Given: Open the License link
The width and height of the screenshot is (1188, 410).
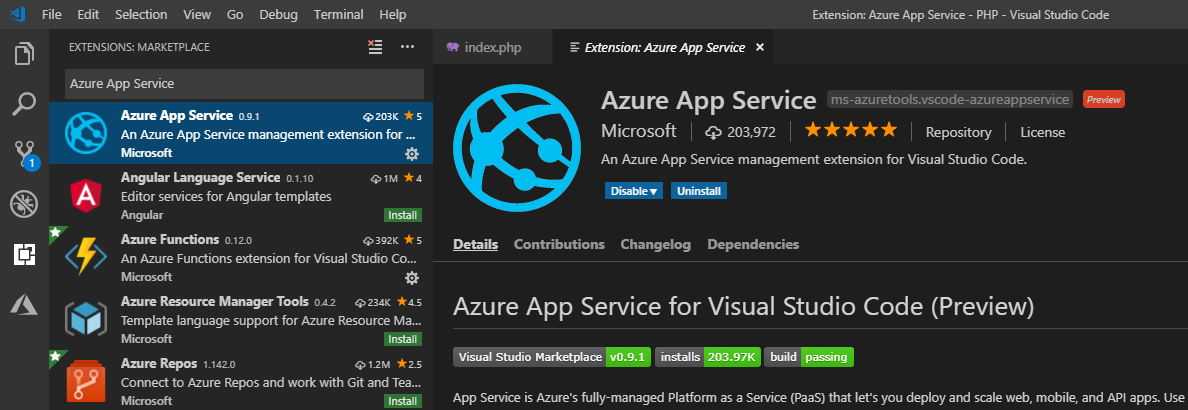Looking at the screenshot, I should pos(1043,132).
